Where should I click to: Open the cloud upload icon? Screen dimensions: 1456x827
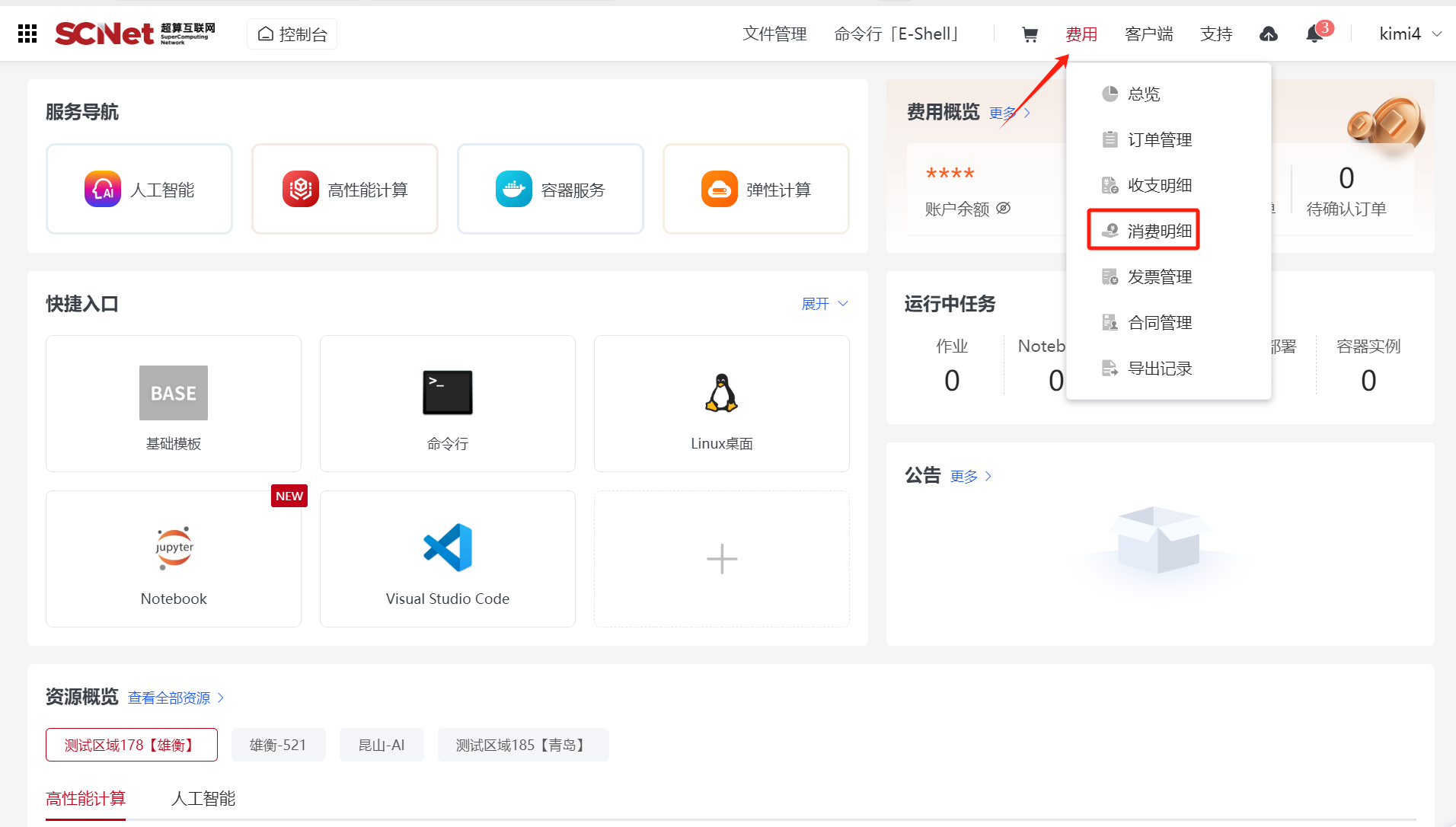(1268, 34)
